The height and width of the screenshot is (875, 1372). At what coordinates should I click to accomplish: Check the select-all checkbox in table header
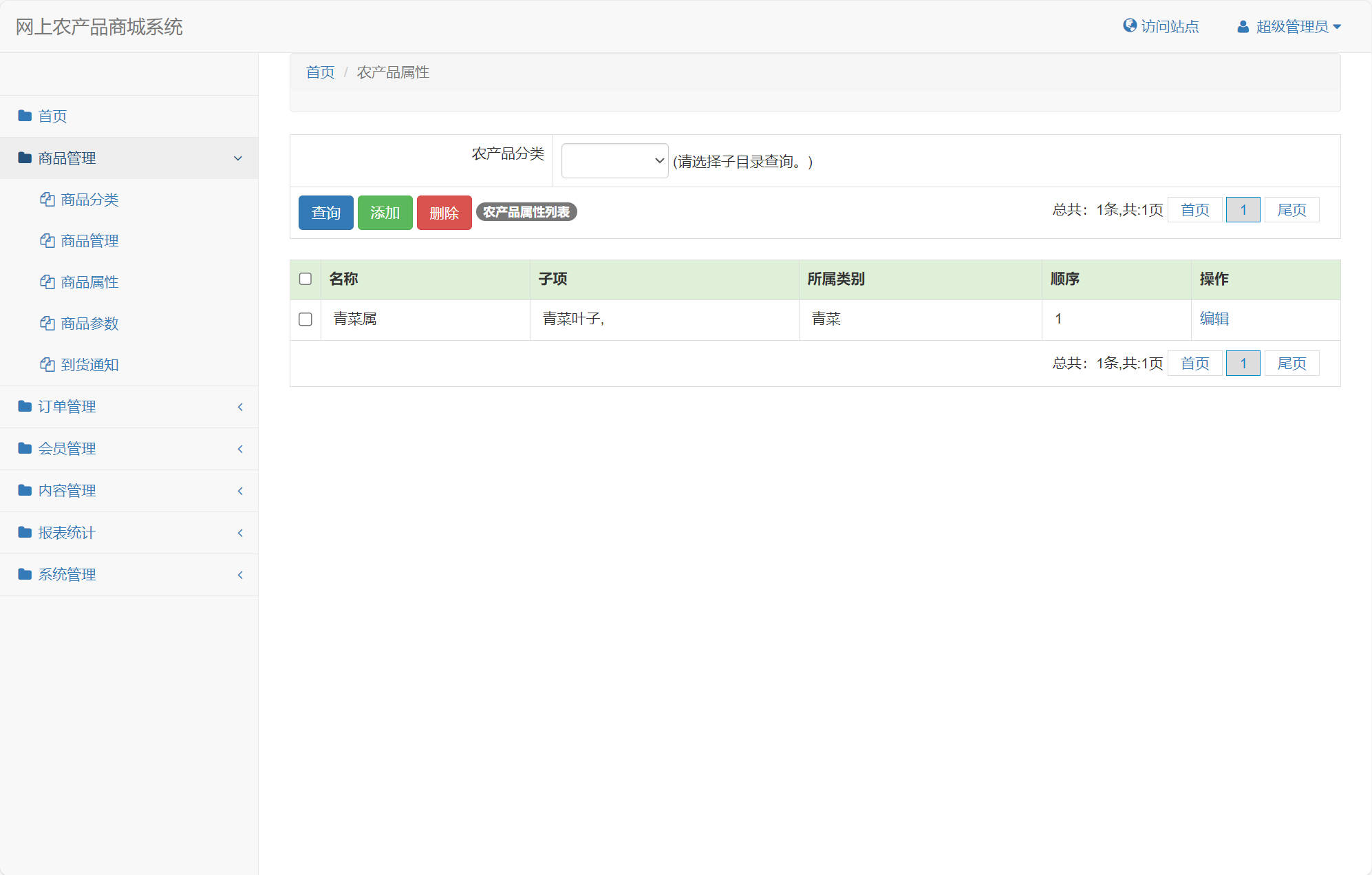coord(305,279)
